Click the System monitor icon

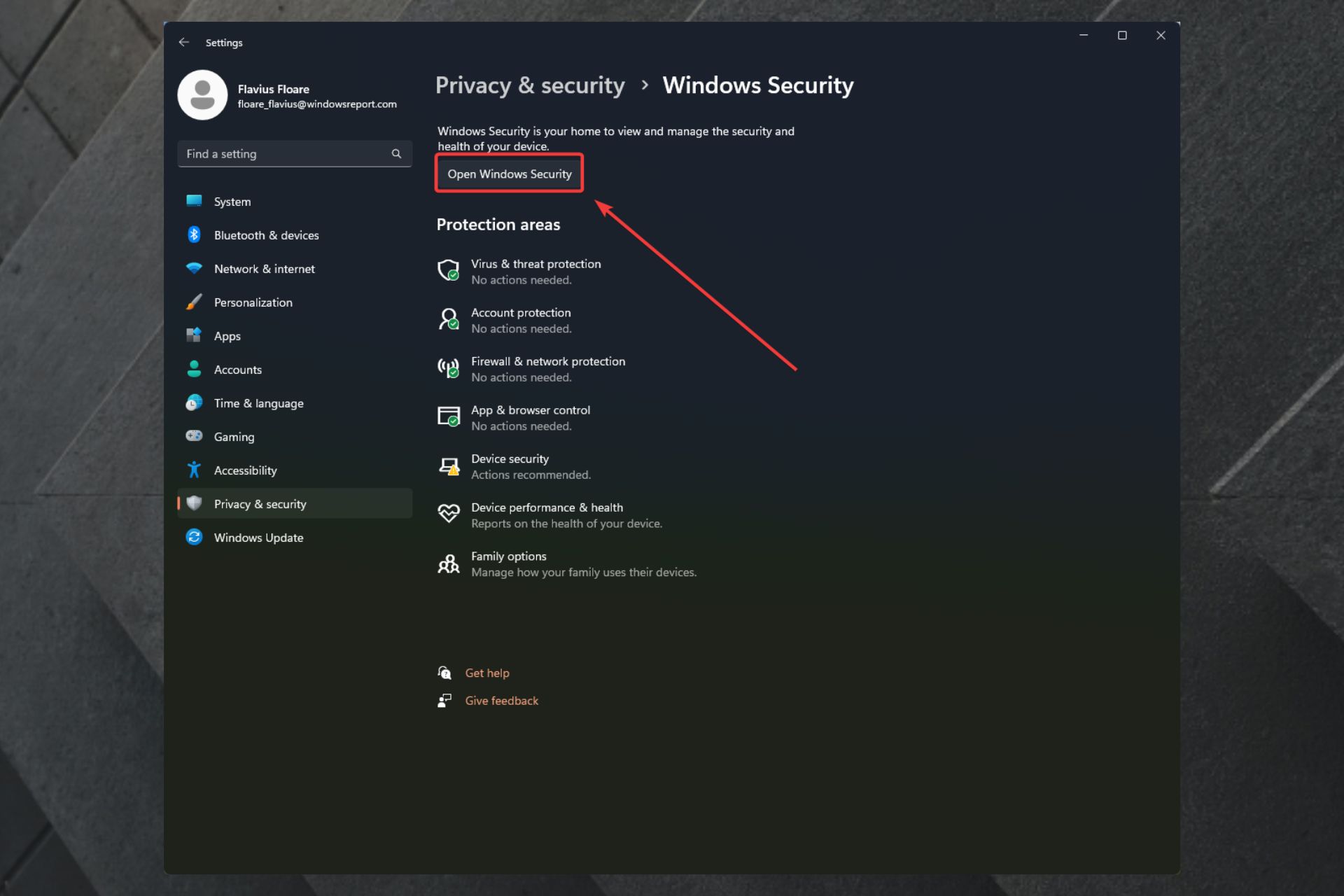pos(194,201)
